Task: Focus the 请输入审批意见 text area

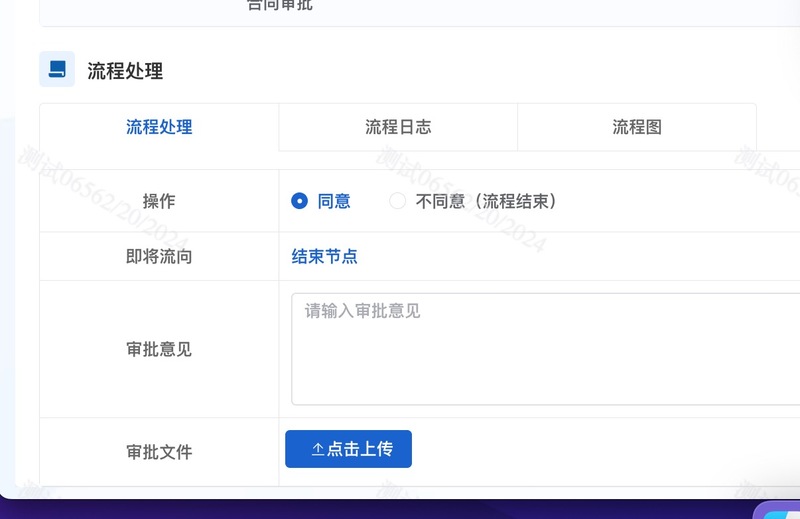Action: (x=545, y=349)
